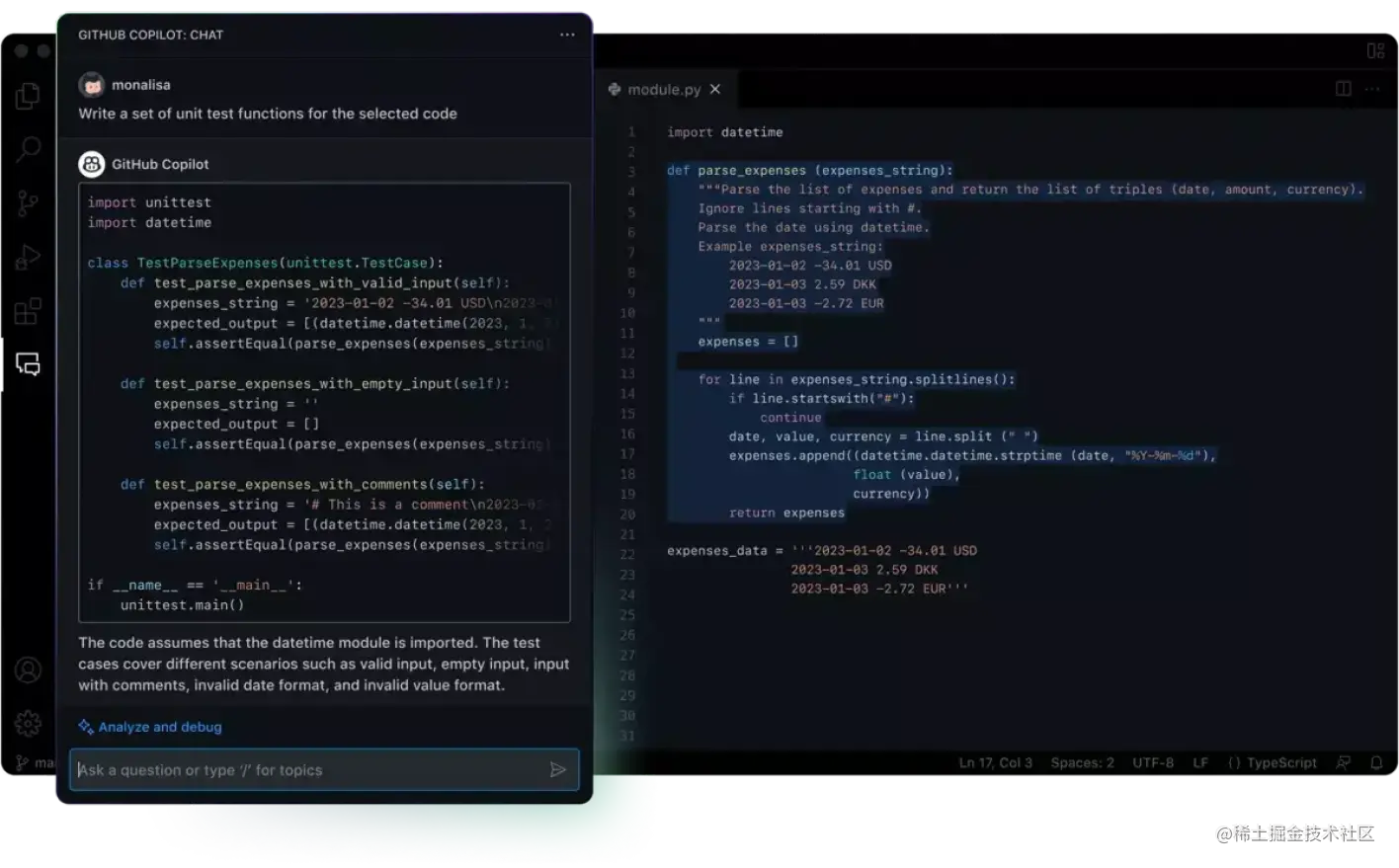Open Source Control view in activity bar
This screenshot has width=1399, height=868.
pyautogui.click(x=28, y=203)
